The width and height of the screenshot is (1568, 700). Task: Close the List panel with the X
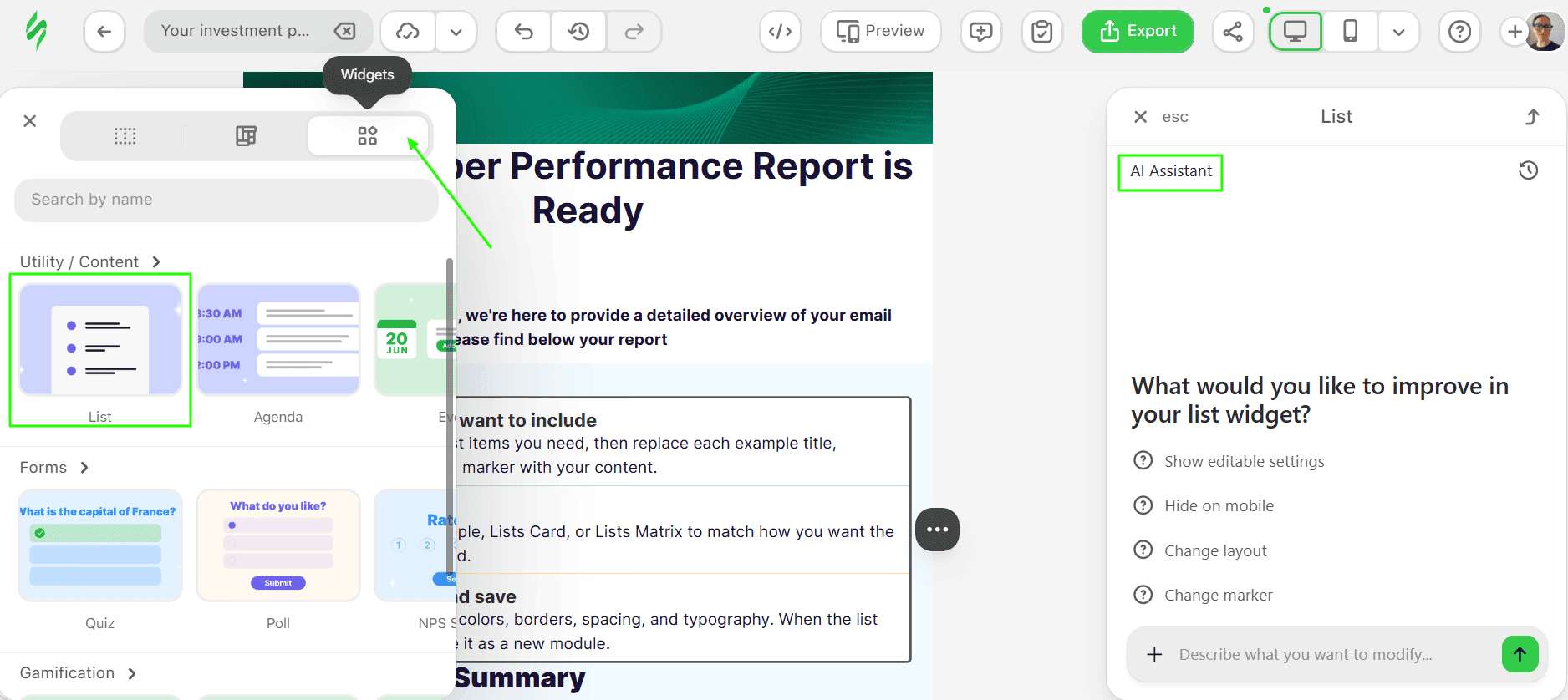pos(1140,117)
